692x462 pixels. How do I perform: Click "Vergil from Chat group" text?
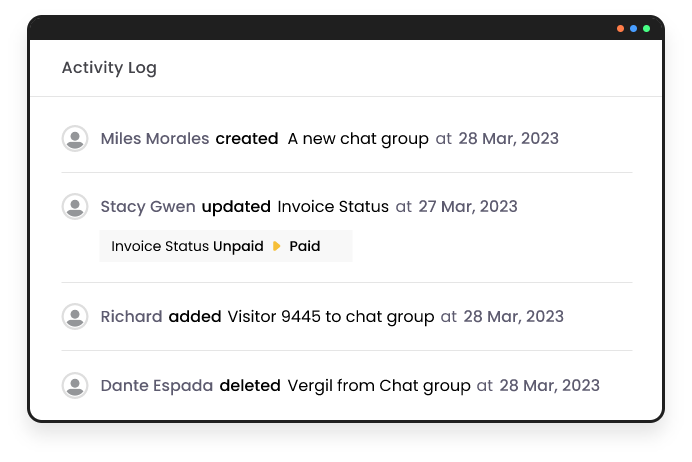tap(379, 385)
